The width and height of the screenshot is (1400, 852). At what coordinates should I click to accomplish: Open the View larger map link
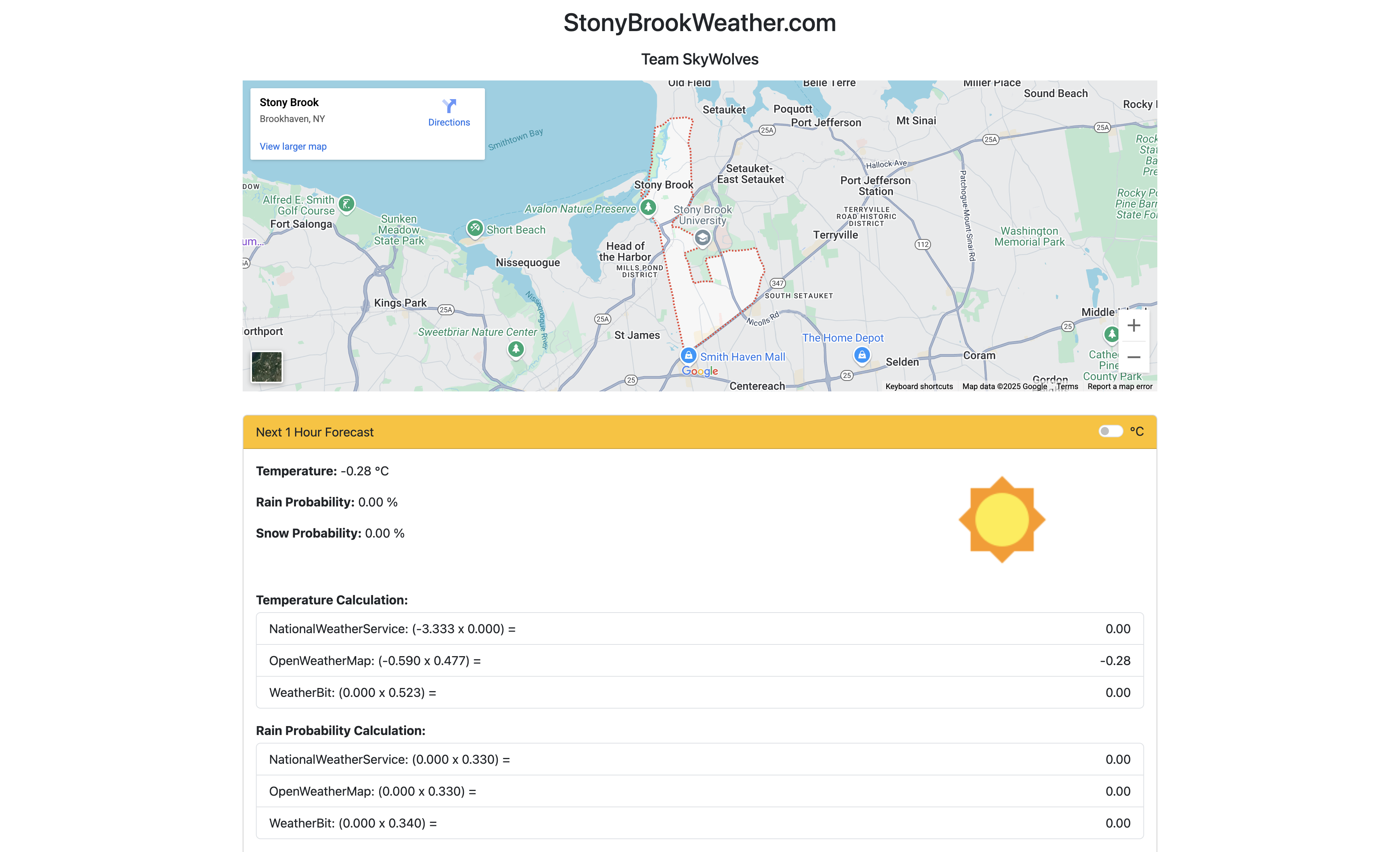(292, 147)
